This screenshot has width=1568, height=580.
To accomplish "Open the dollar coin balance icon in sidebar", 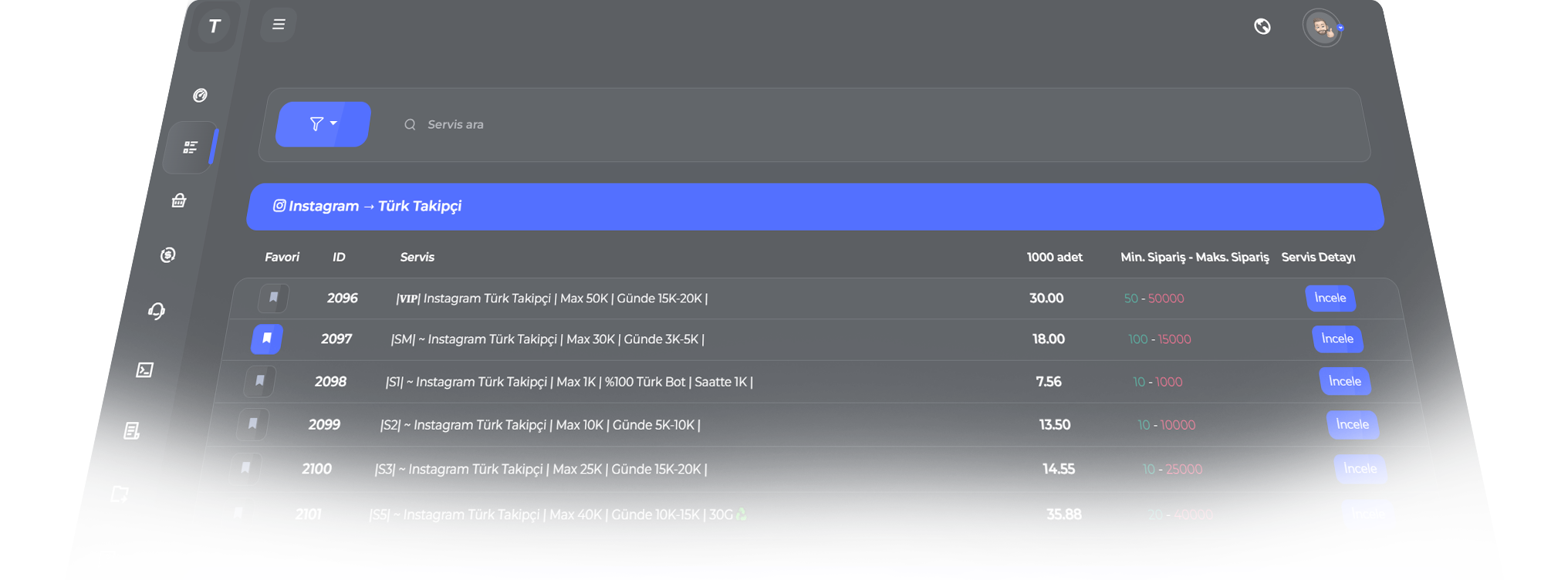I will tap(167, 255).
